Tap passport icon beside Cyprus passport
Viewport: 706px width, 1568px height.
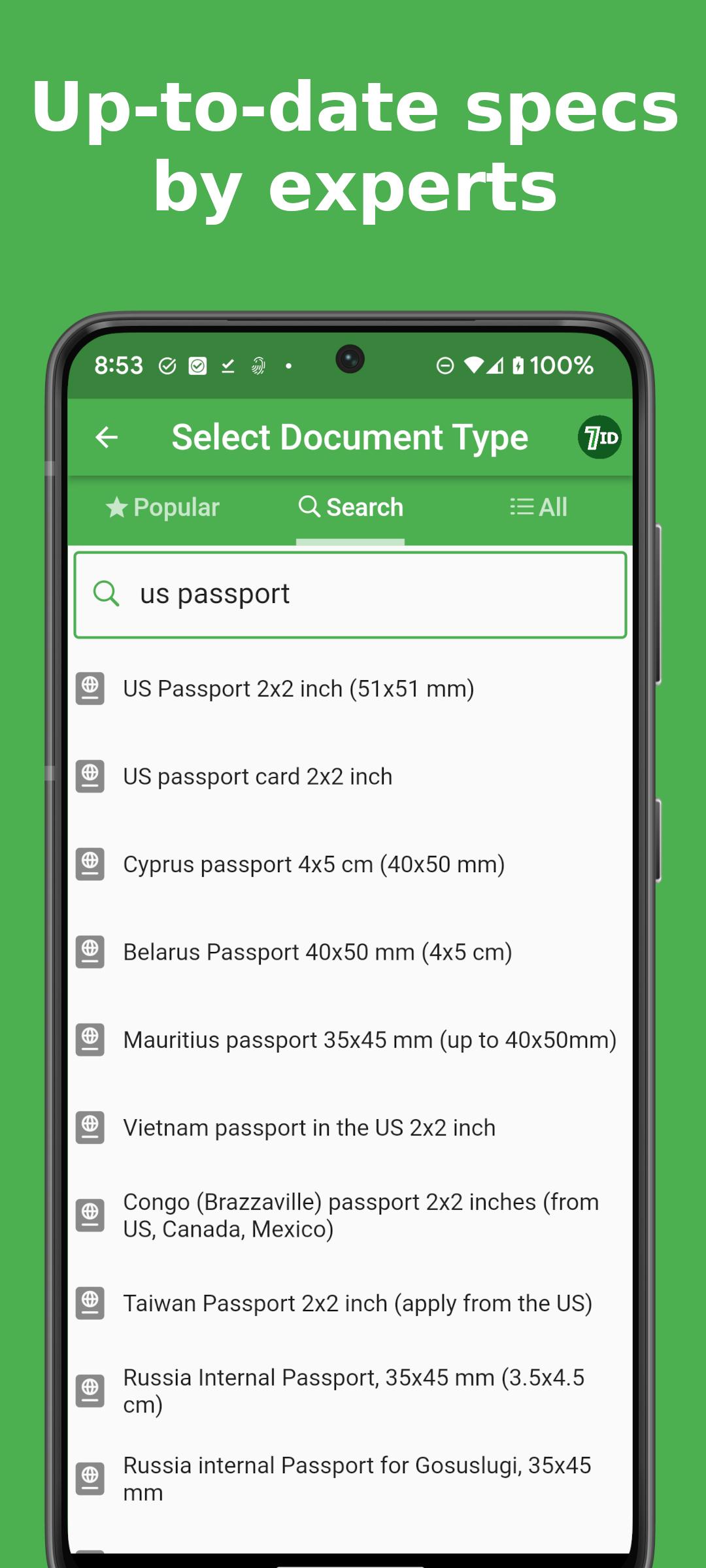tap(90, 864)
